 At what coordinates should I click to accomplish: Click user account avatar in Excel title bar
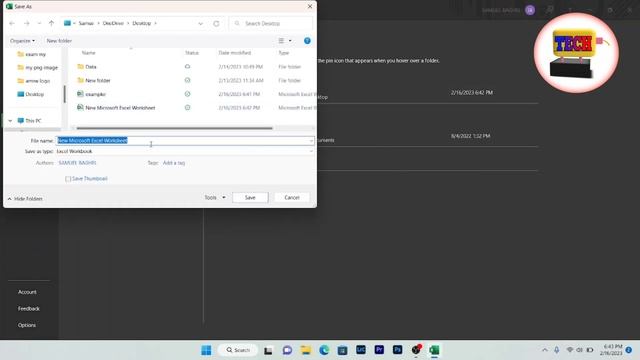point(530,10)
